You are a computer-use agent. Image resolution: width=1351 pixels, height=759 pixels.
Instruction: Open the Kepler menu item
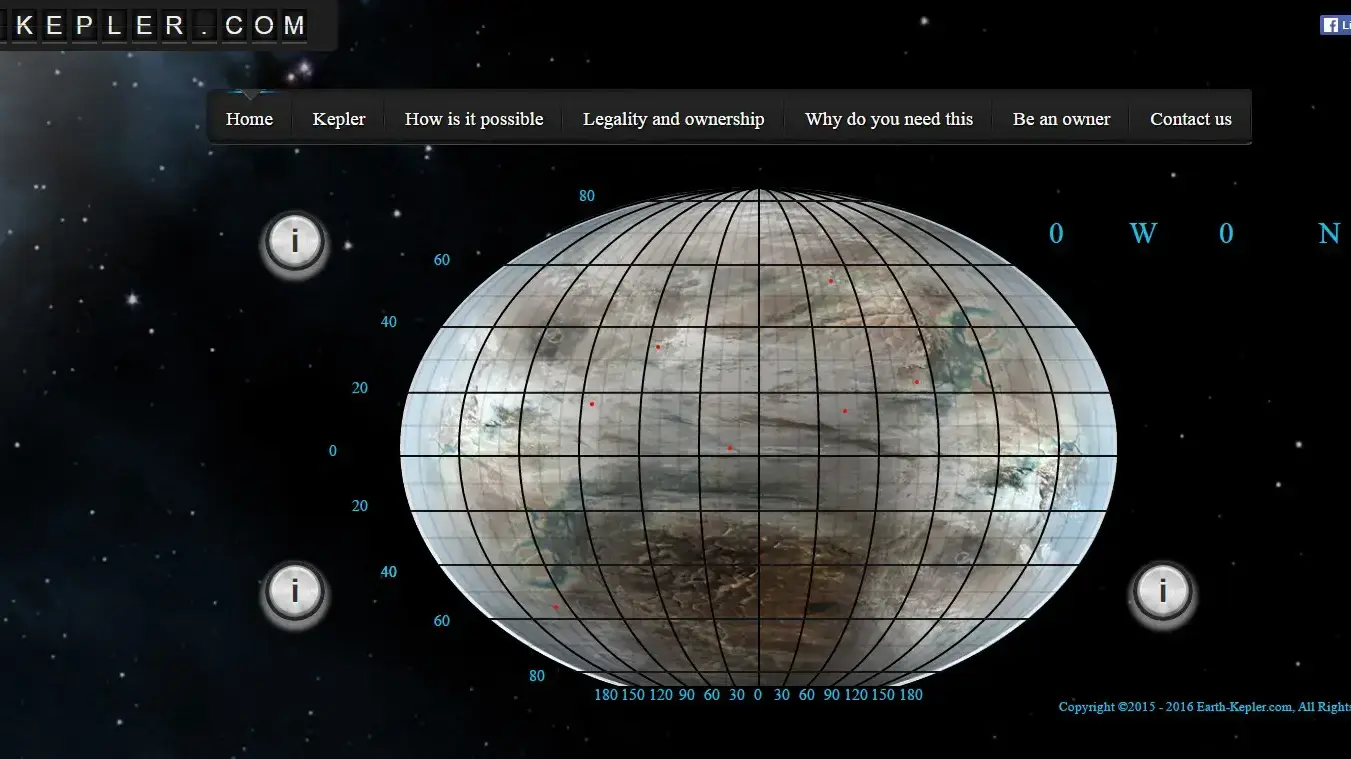(x=339, y=119)
